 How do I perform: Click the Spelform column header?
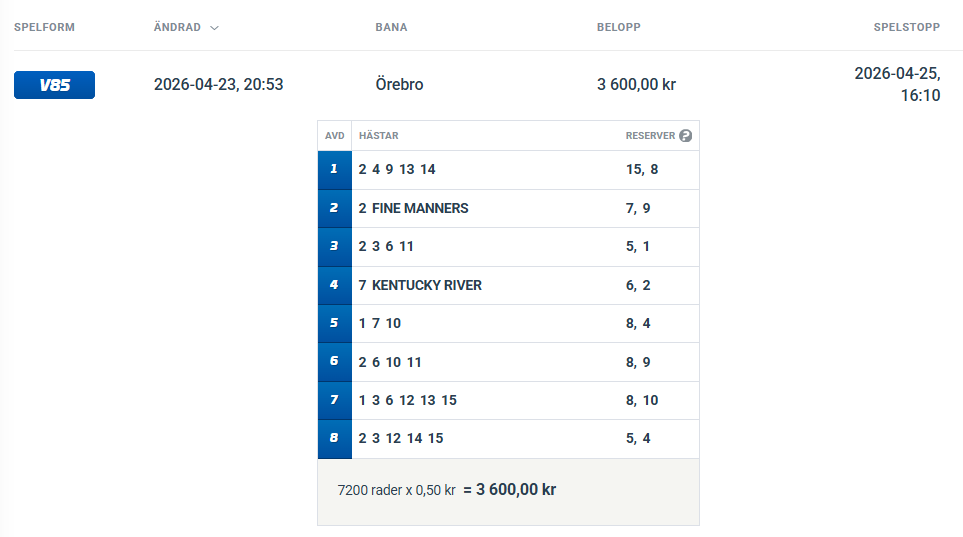[44, 27]
